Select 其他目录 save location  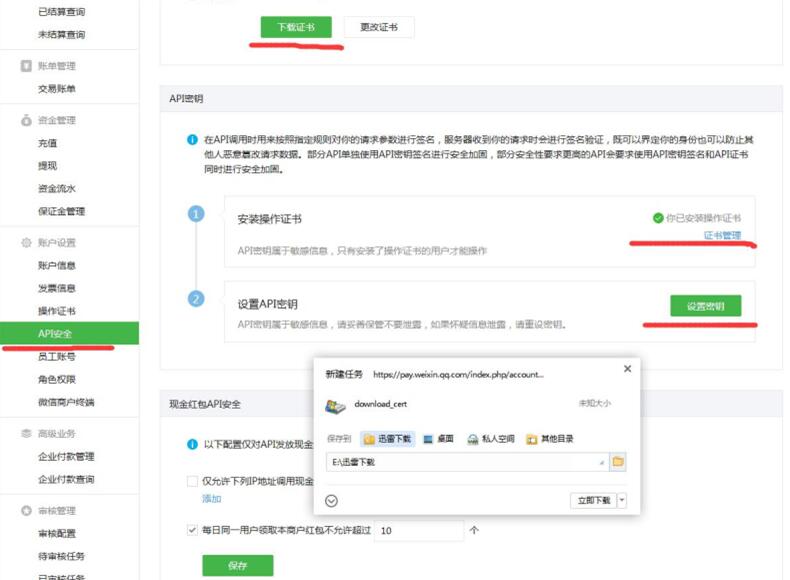tap(550, 439)
